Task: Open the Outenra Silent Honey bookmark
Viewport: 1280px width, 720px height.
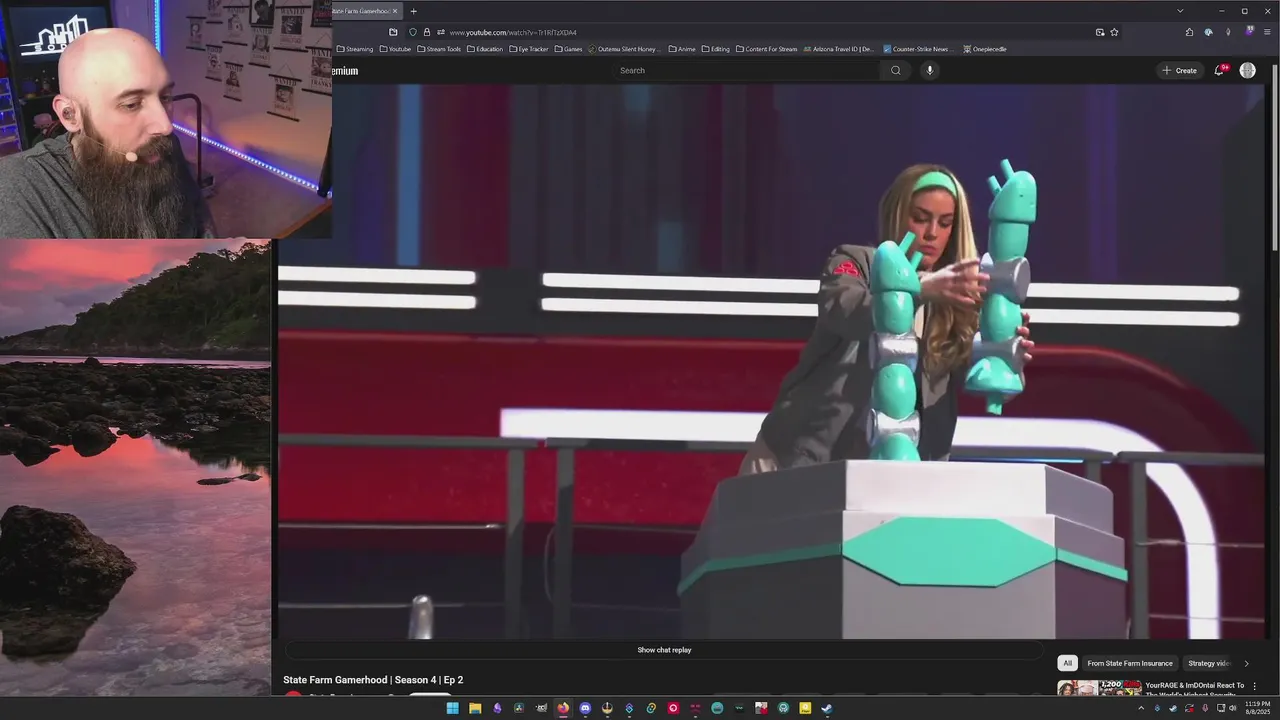Action: click(625, 49)
